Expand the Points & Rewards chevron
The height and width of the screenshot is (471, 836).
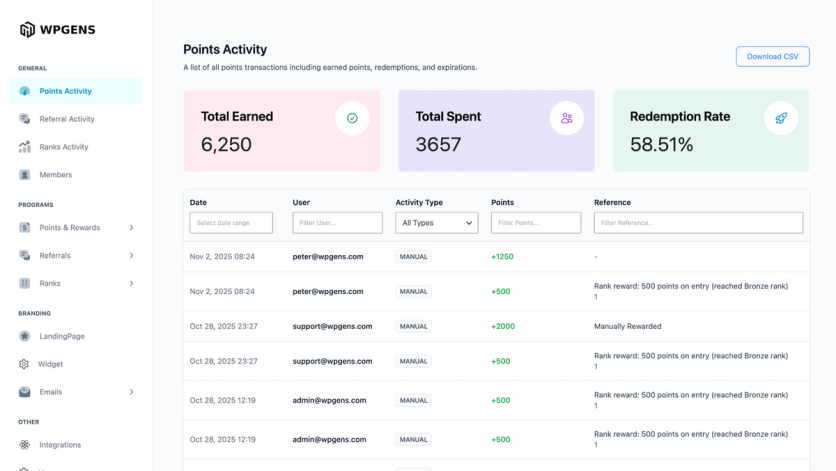[x=131, y=228]
